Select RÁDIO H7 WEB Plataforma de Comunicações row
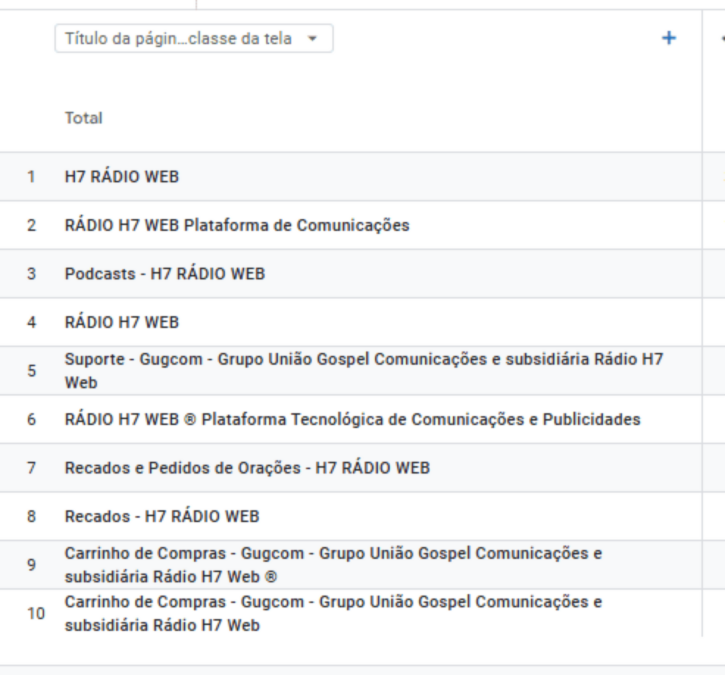 click(x=237, y=225)
